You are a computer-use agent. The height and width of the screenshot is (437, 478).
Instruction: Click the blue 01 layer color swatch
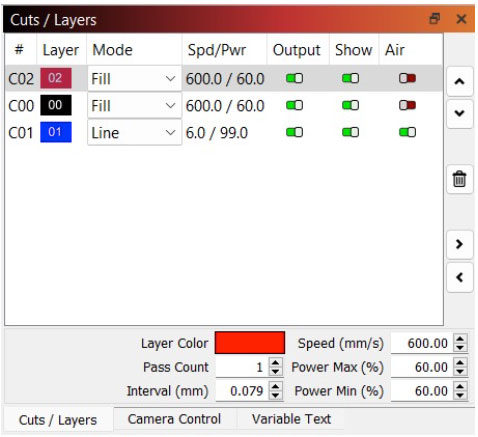click(x=56, y=132)
